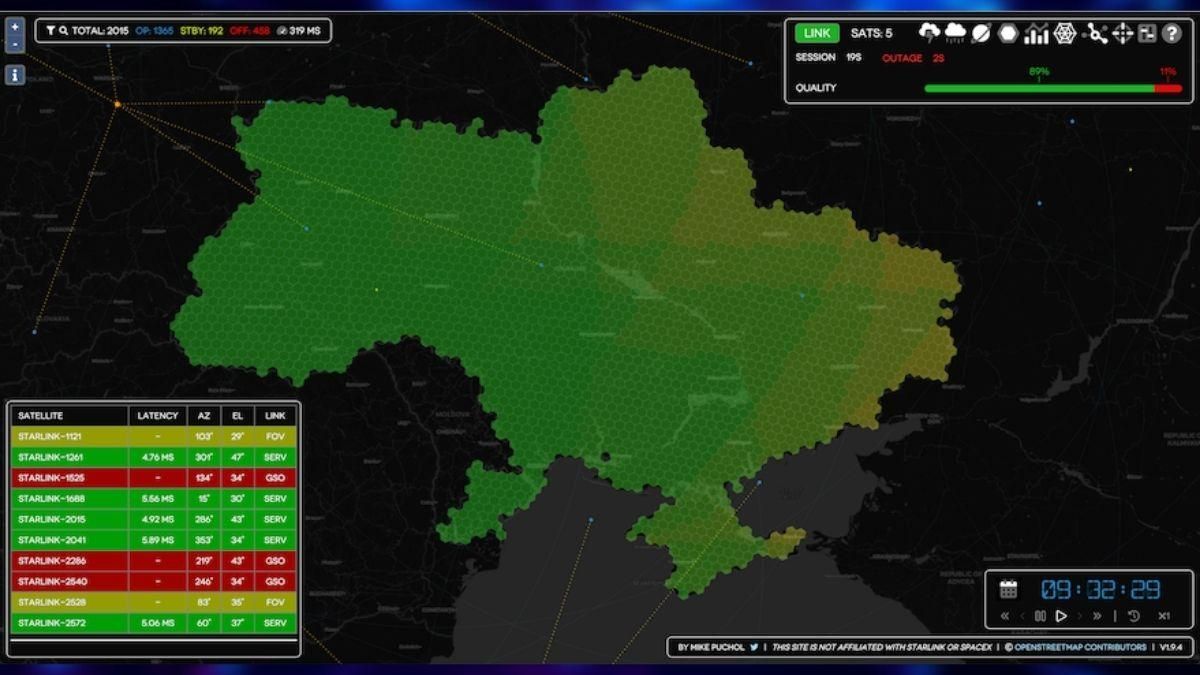This screenshot has width=1200, height=675.
Task: Open the calendar date picker
Action: coord(1010,588)
